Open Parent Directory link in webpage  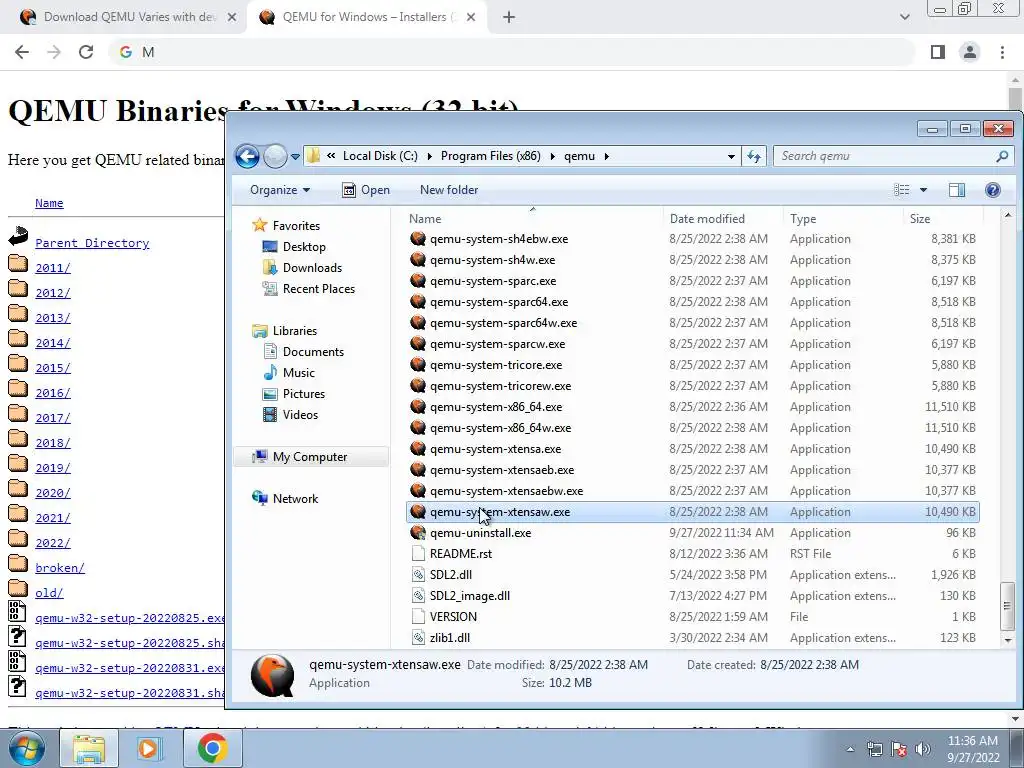coord(92,243)
